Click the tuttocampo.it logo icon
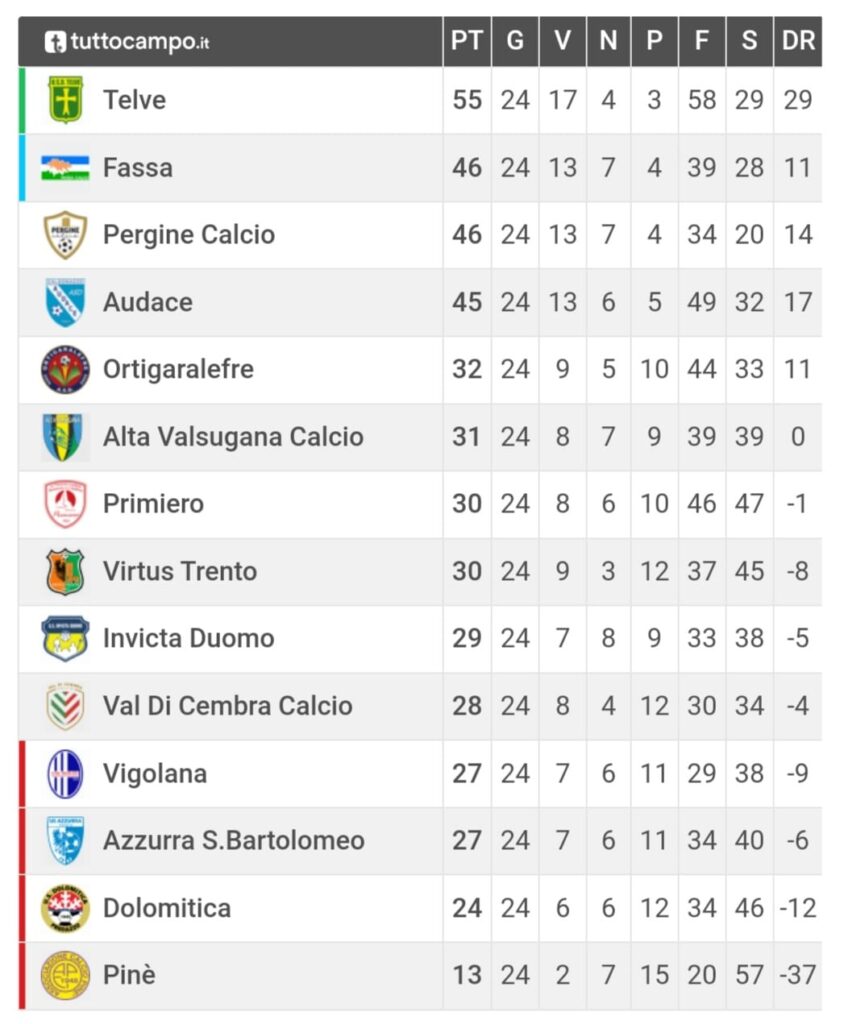 [55, 42]
